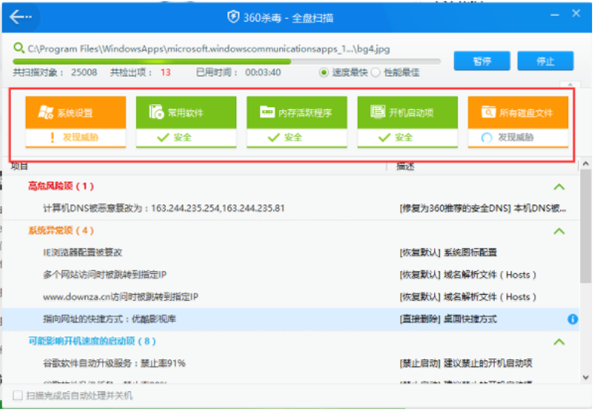Screen dimensions: 600x410
Task: Select the 性能最佳 radio option
Action: point(376,72)
